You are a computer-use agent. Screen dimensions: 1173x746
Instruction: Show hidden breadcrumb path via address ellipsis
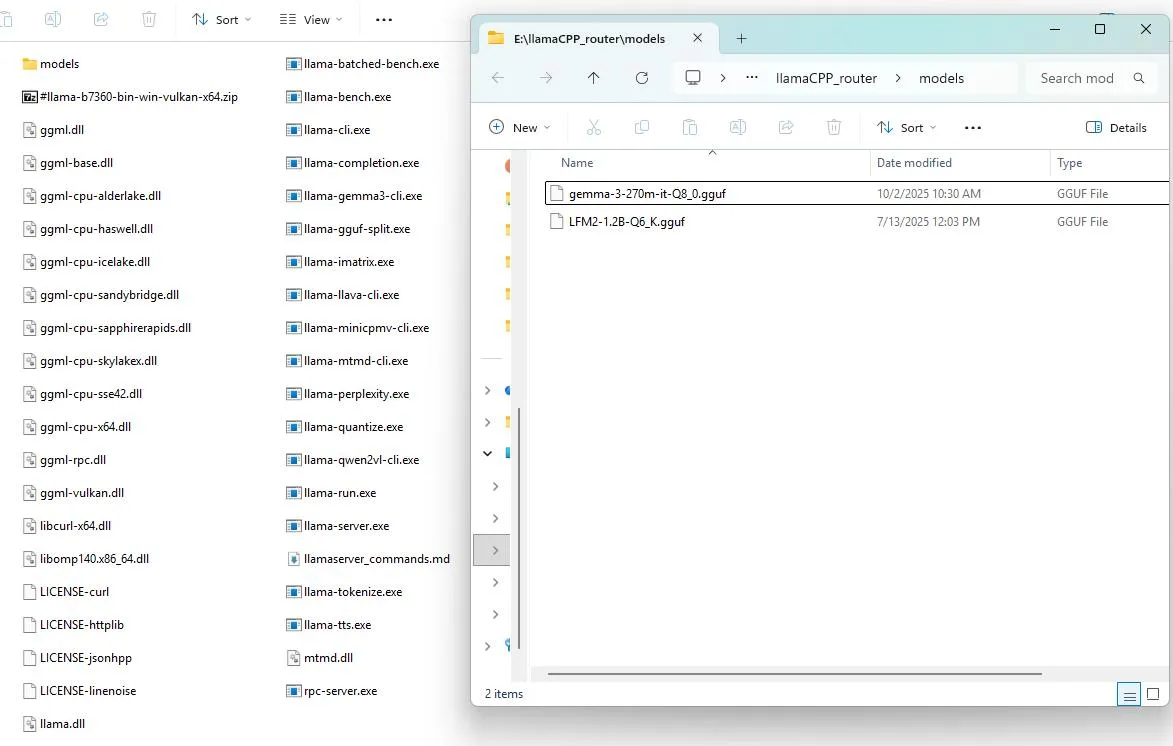[752, 78]
